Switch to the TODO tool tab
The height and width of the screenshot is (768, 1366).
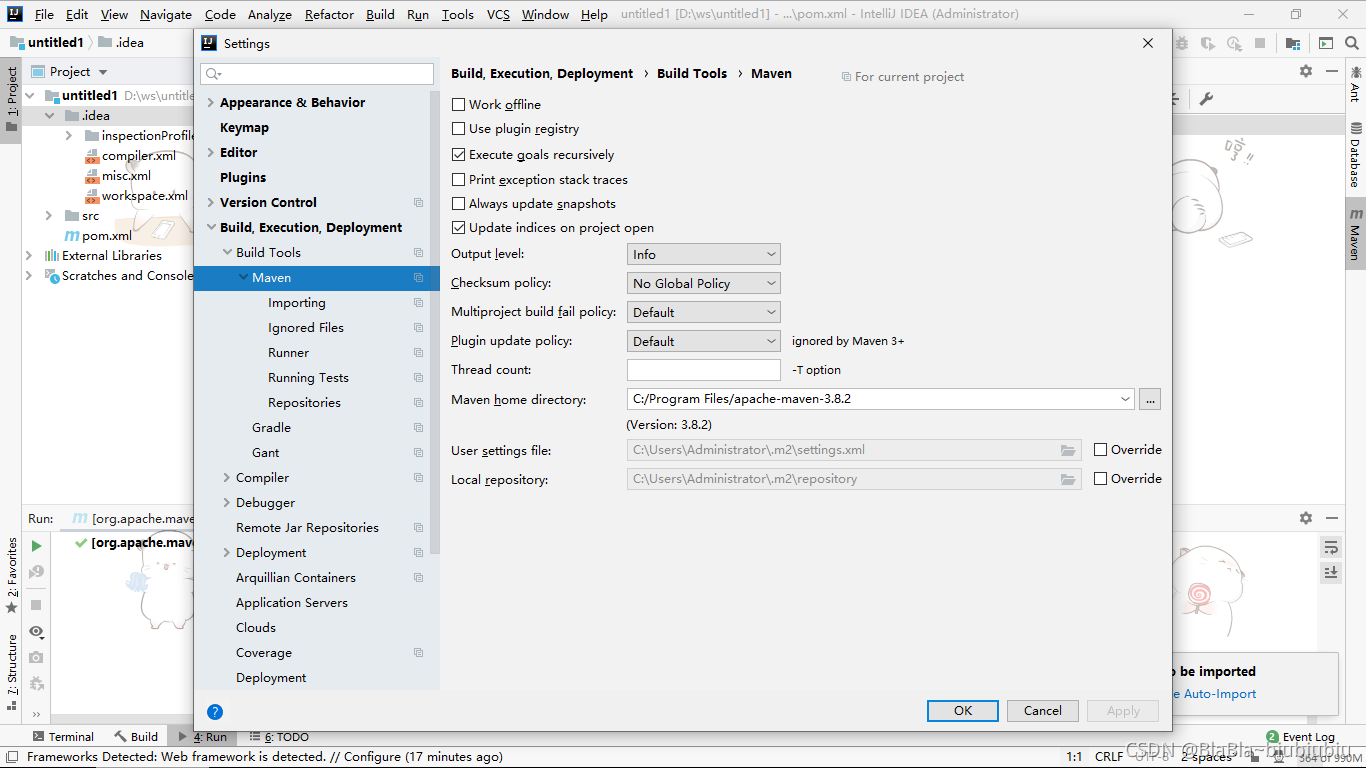[279, 737]
